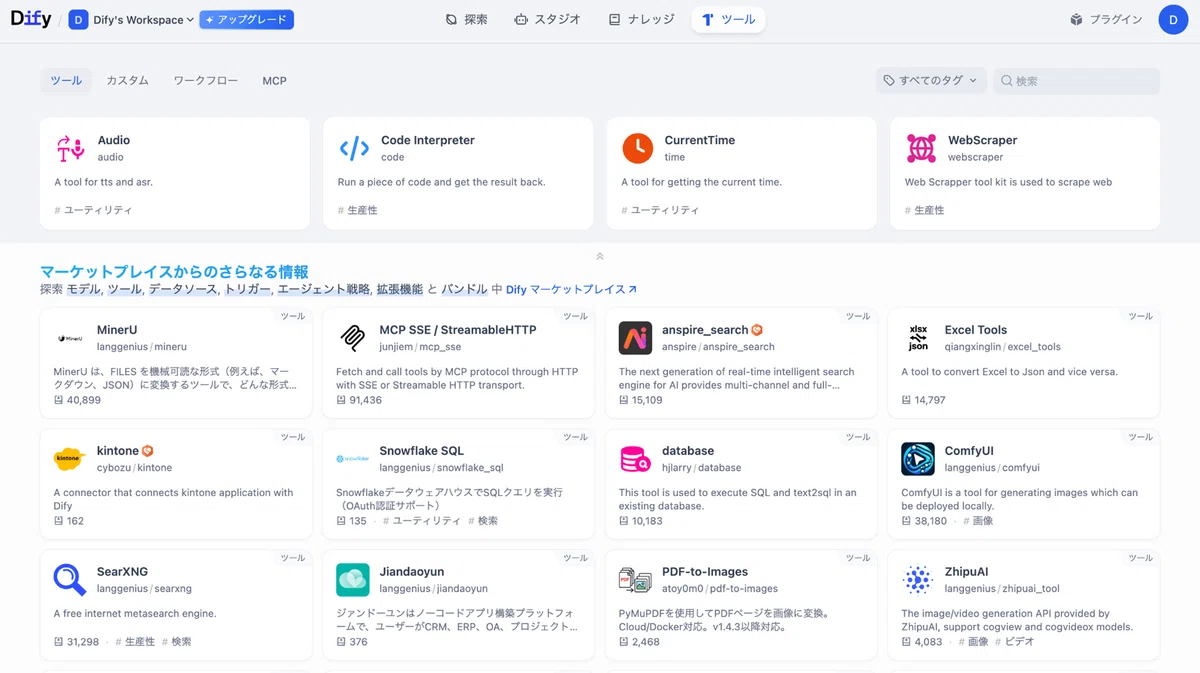Click the エージェント戦略 category link

point(322,289)
